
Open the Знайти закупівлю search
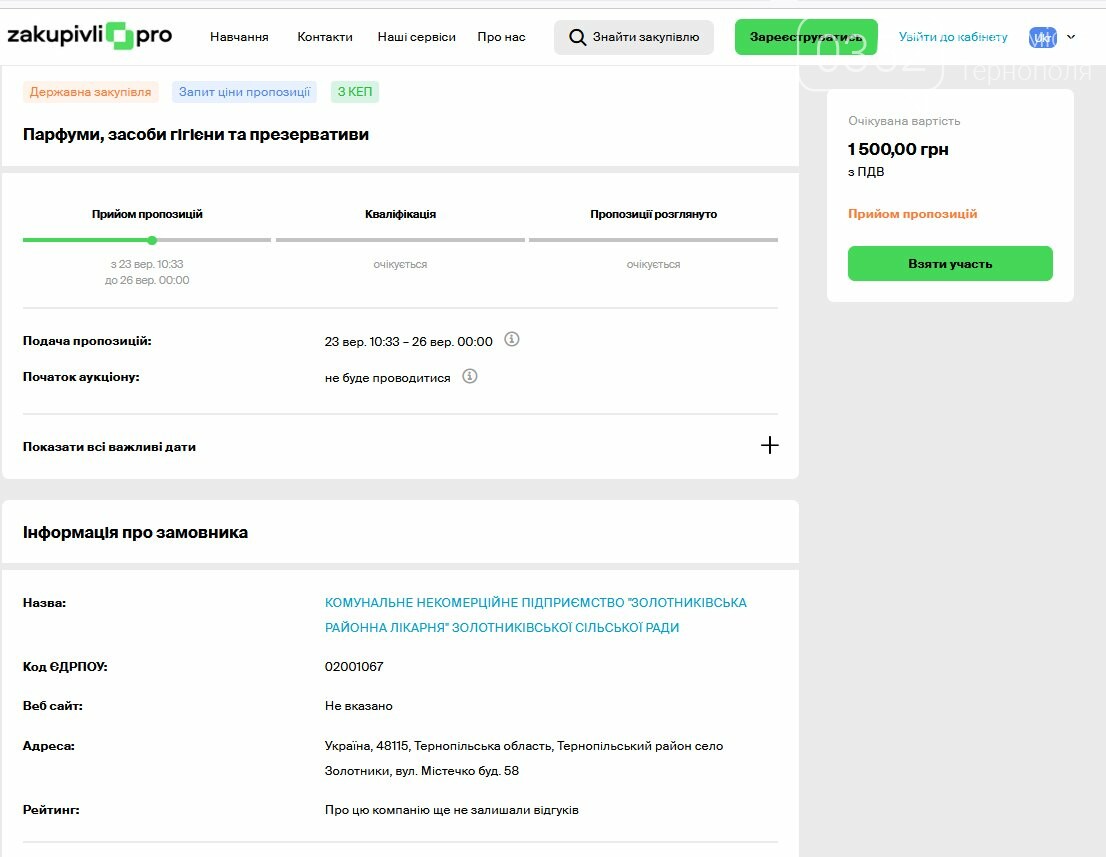634,37
